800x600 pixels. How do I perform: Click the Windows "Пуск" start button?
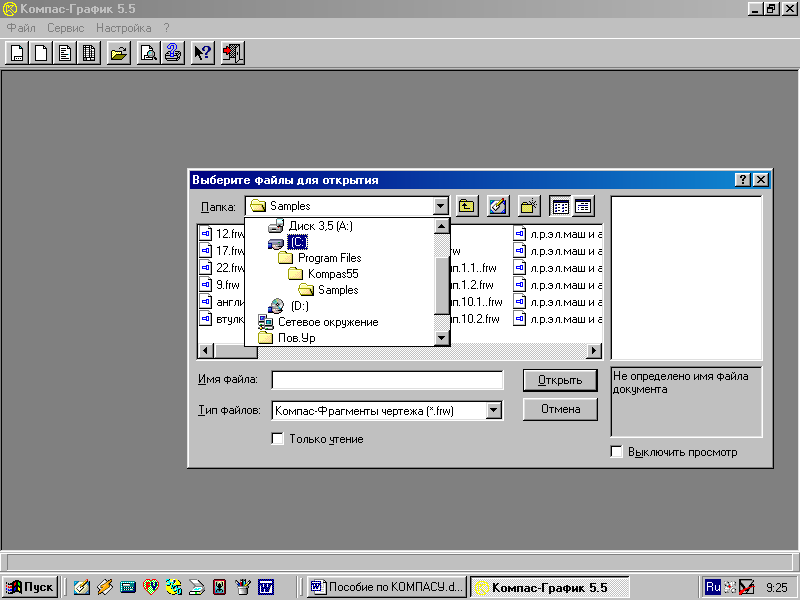pyautogui.click(x=30, y=587)
